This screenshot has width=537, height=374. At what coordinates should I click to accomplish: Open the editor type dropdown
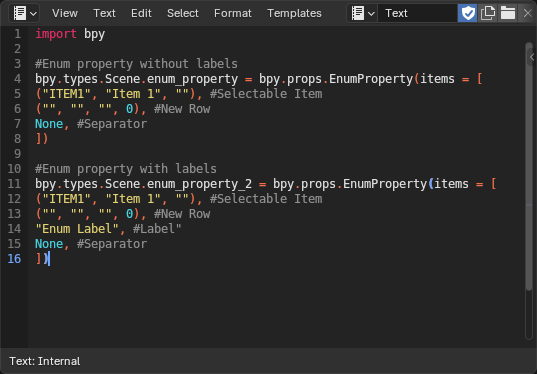[x=24, y=13]
